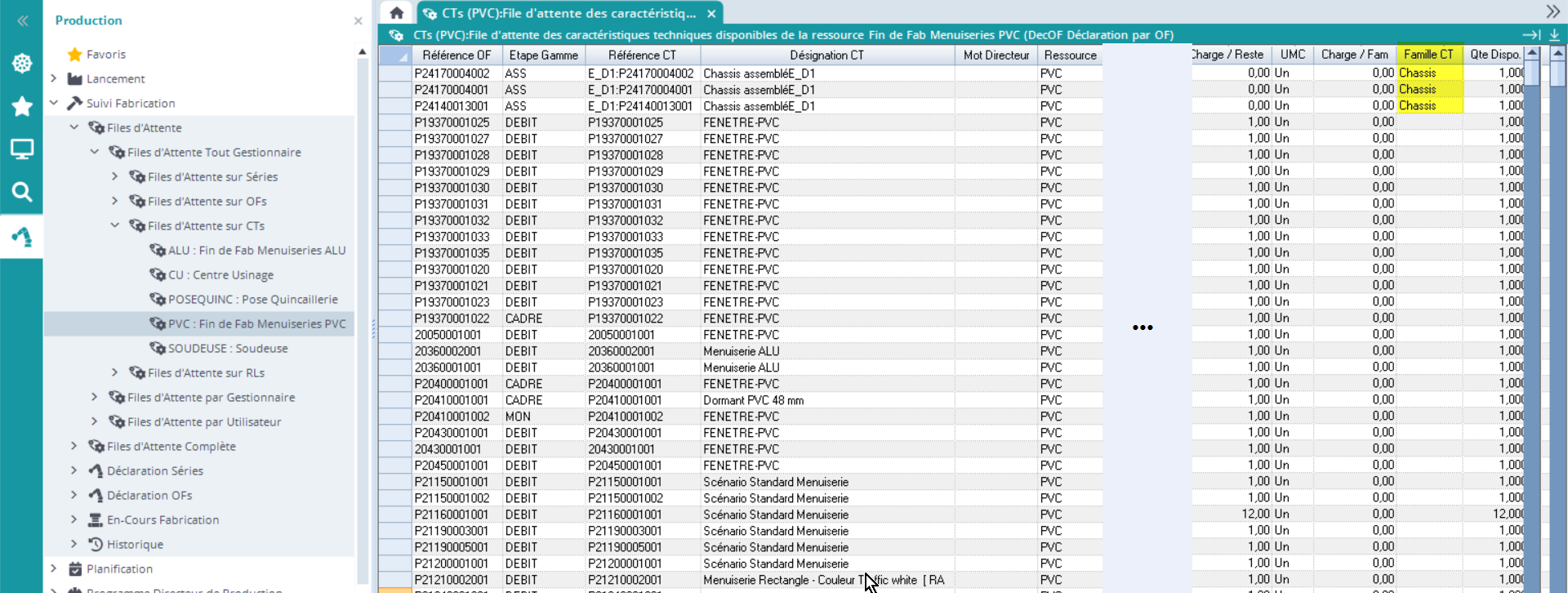1568x593 pixels.
Task: Sort by Référence OF column header
Action: [x=456, y=55]
